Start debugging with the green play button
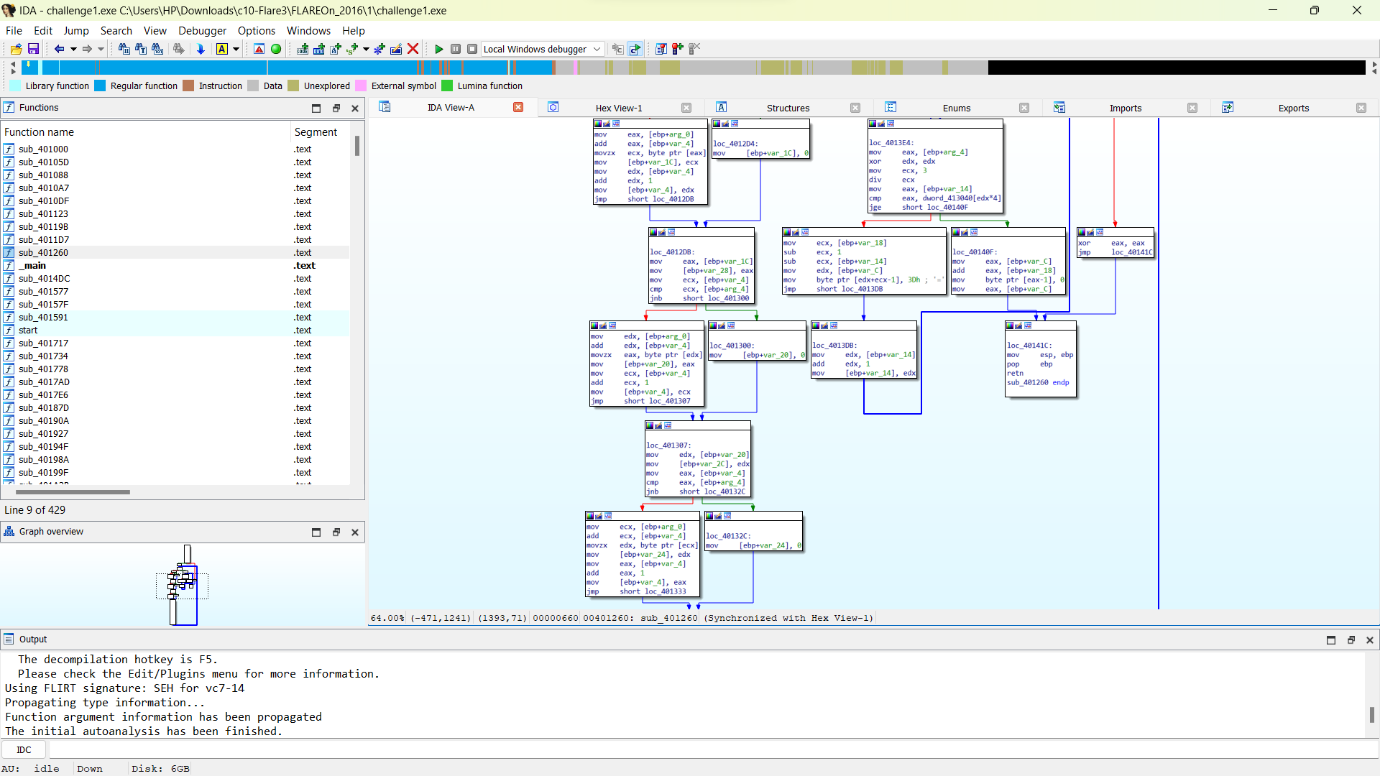The image size is (1380, 776). (x=438, y=49)
